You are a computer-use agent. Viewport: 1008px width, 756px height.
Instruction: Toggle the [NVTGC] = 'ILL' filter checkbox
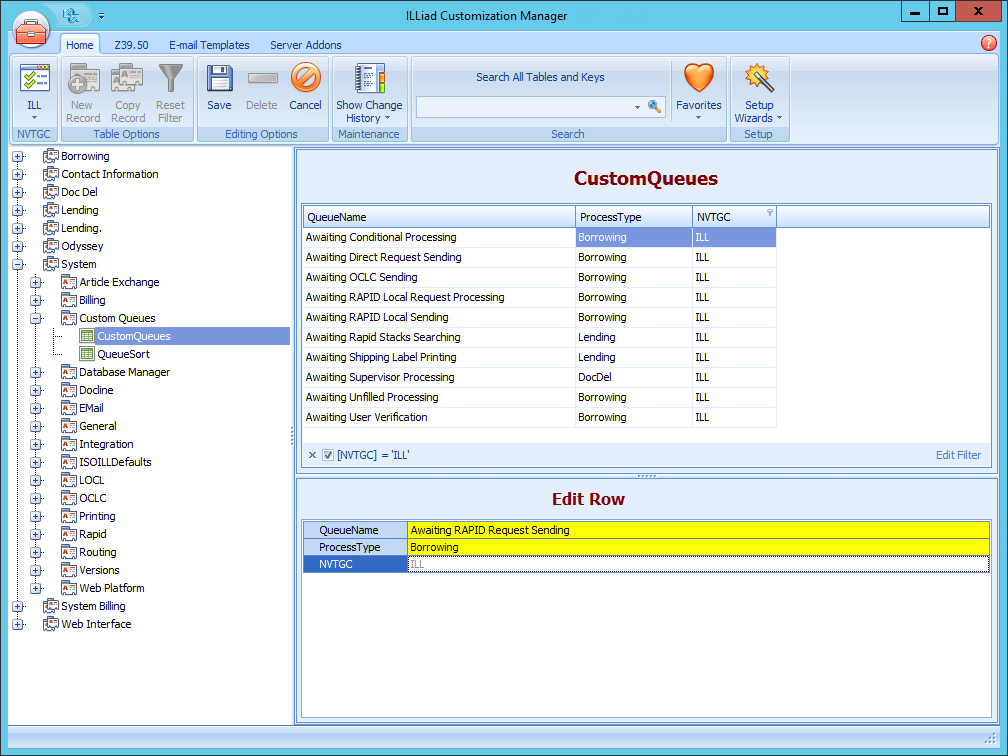pos(328,455)
